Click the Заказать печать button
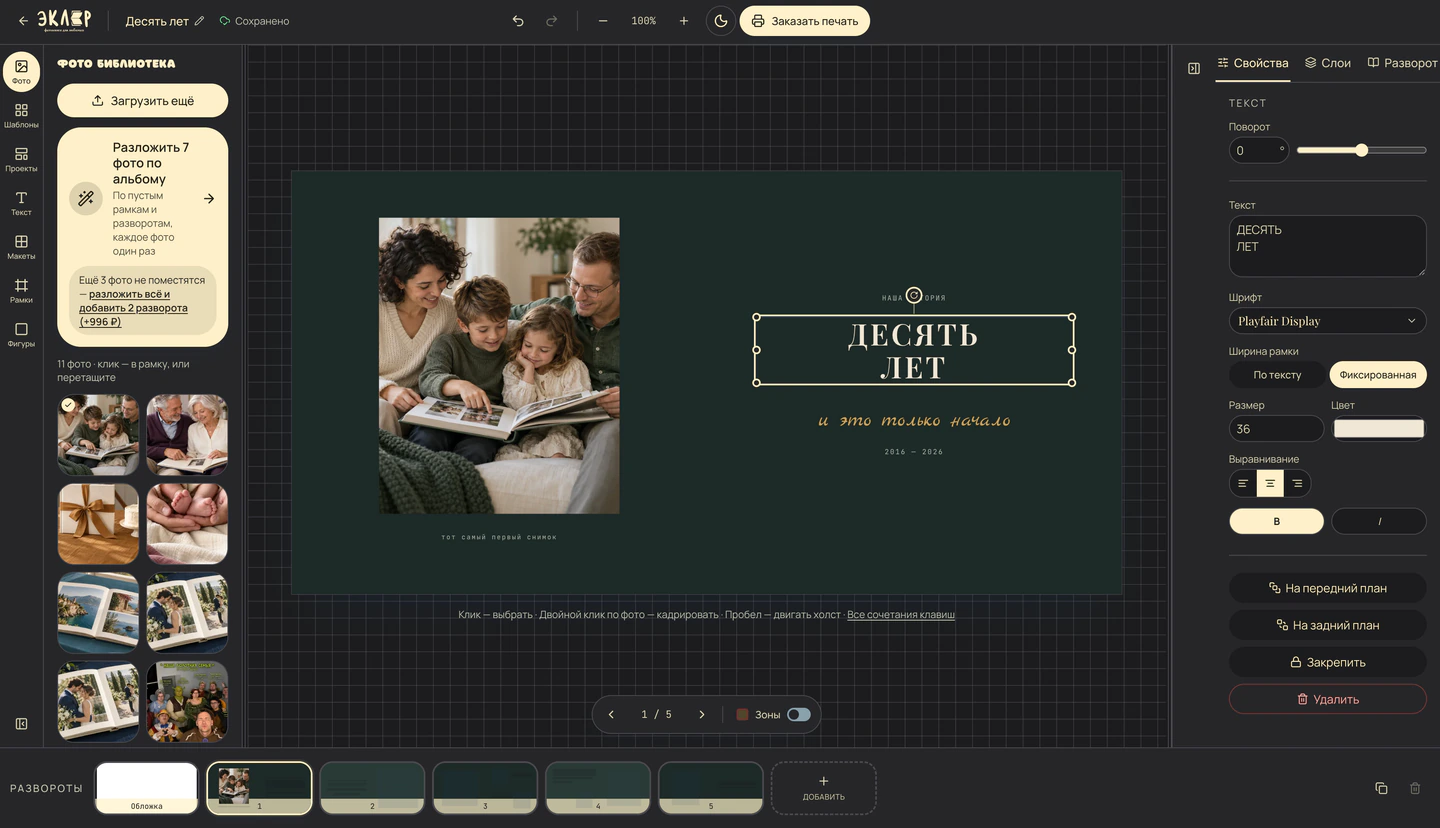This screenshot has height=828, width=1440. click(804, 21)
